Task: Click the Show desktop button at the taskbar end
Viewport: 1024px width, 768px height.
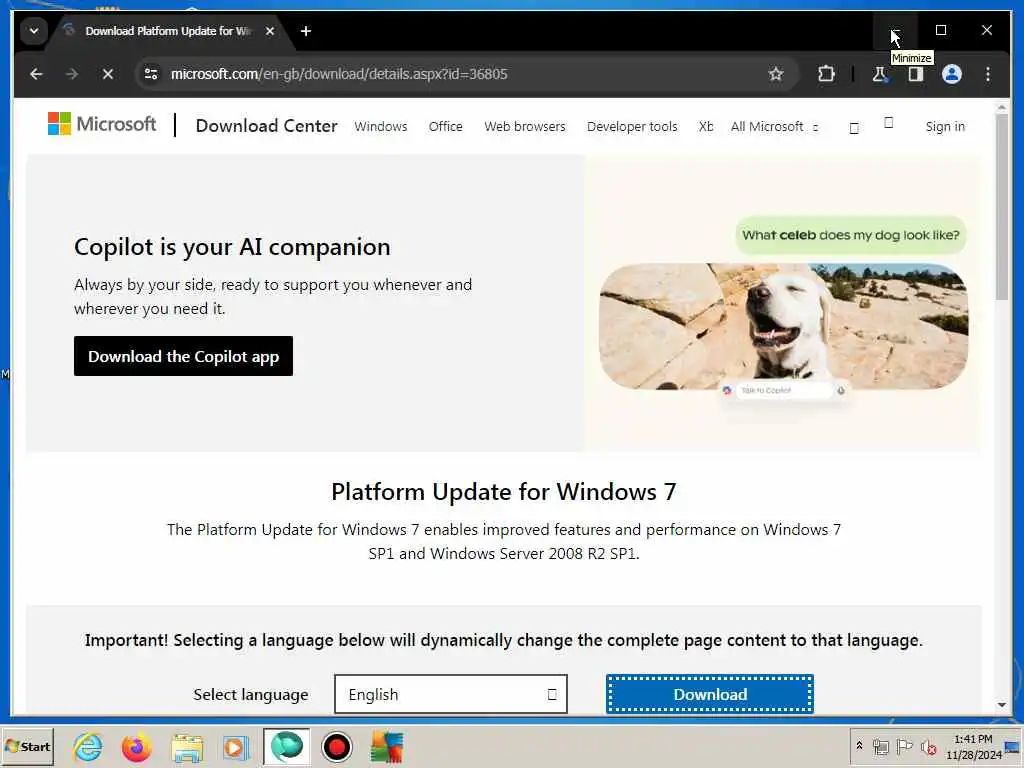Action: click(1014, 746)
